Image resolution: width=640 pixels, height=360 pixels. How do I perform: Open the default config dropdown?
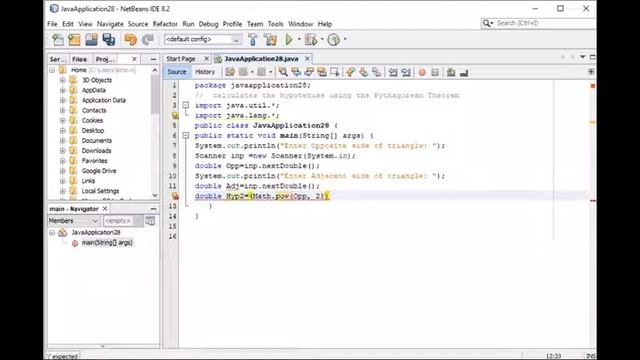point(202,40)
